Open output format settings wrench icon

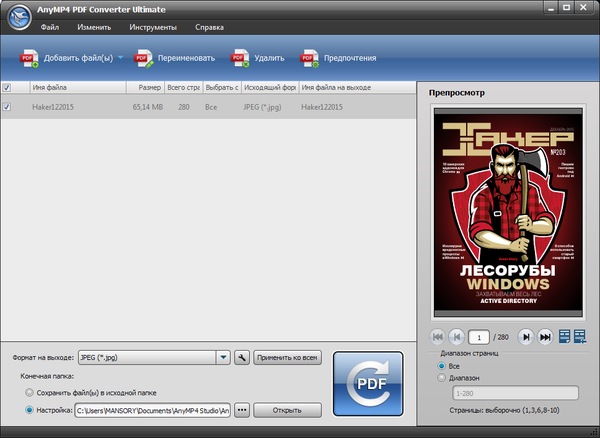click(241, 357)
